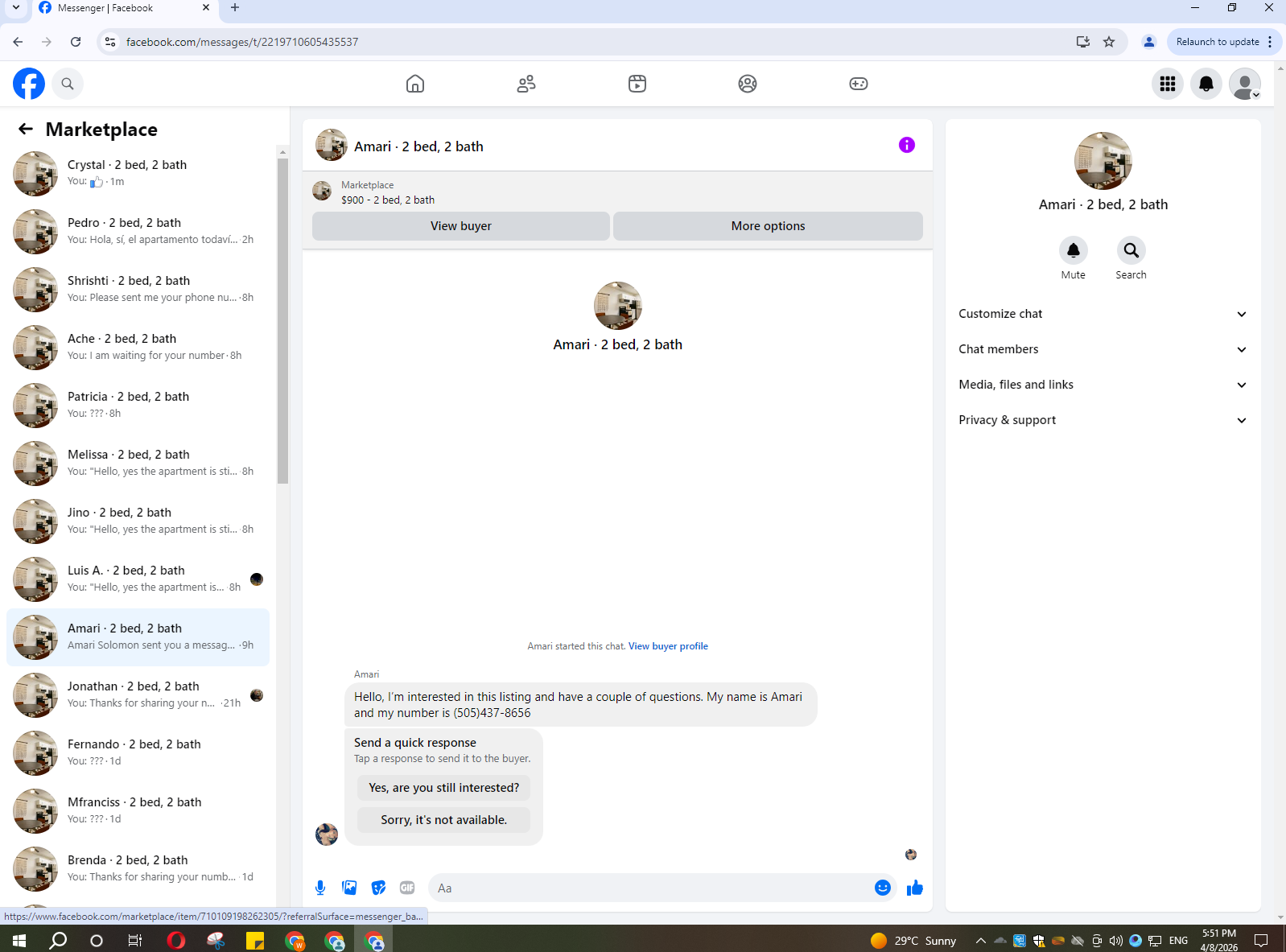
Task: Go to the Home feed icon
Action: click(415, 84)
